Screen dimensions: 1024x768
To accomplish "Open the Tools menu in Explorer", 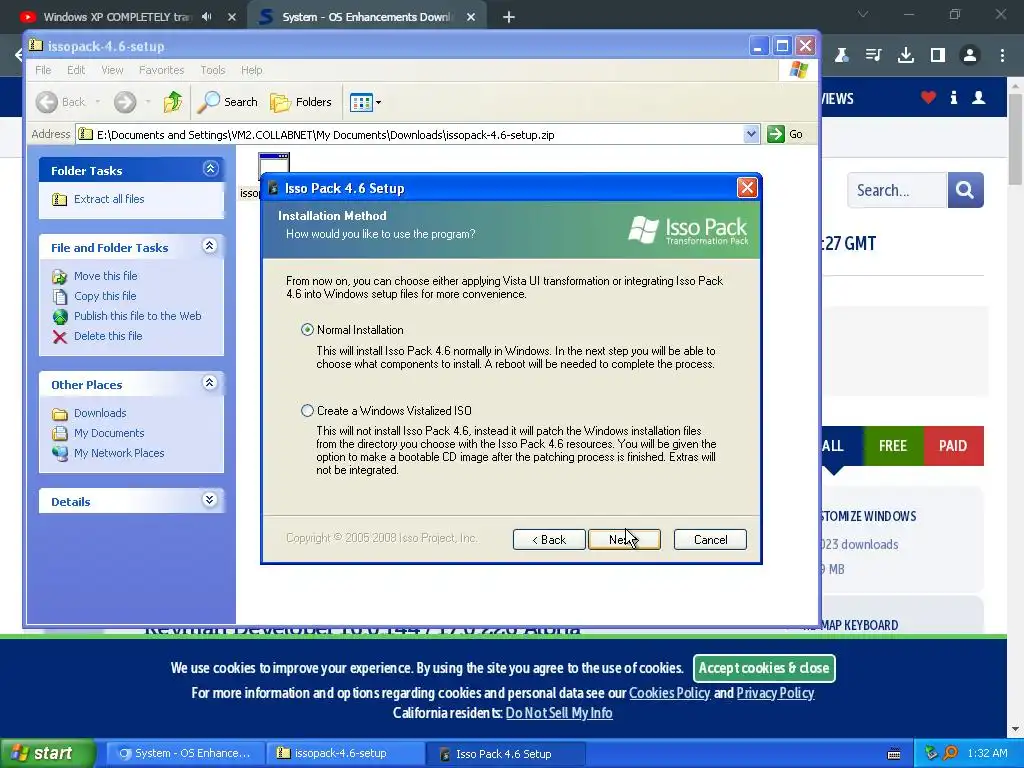I will (x=213, y=70).
